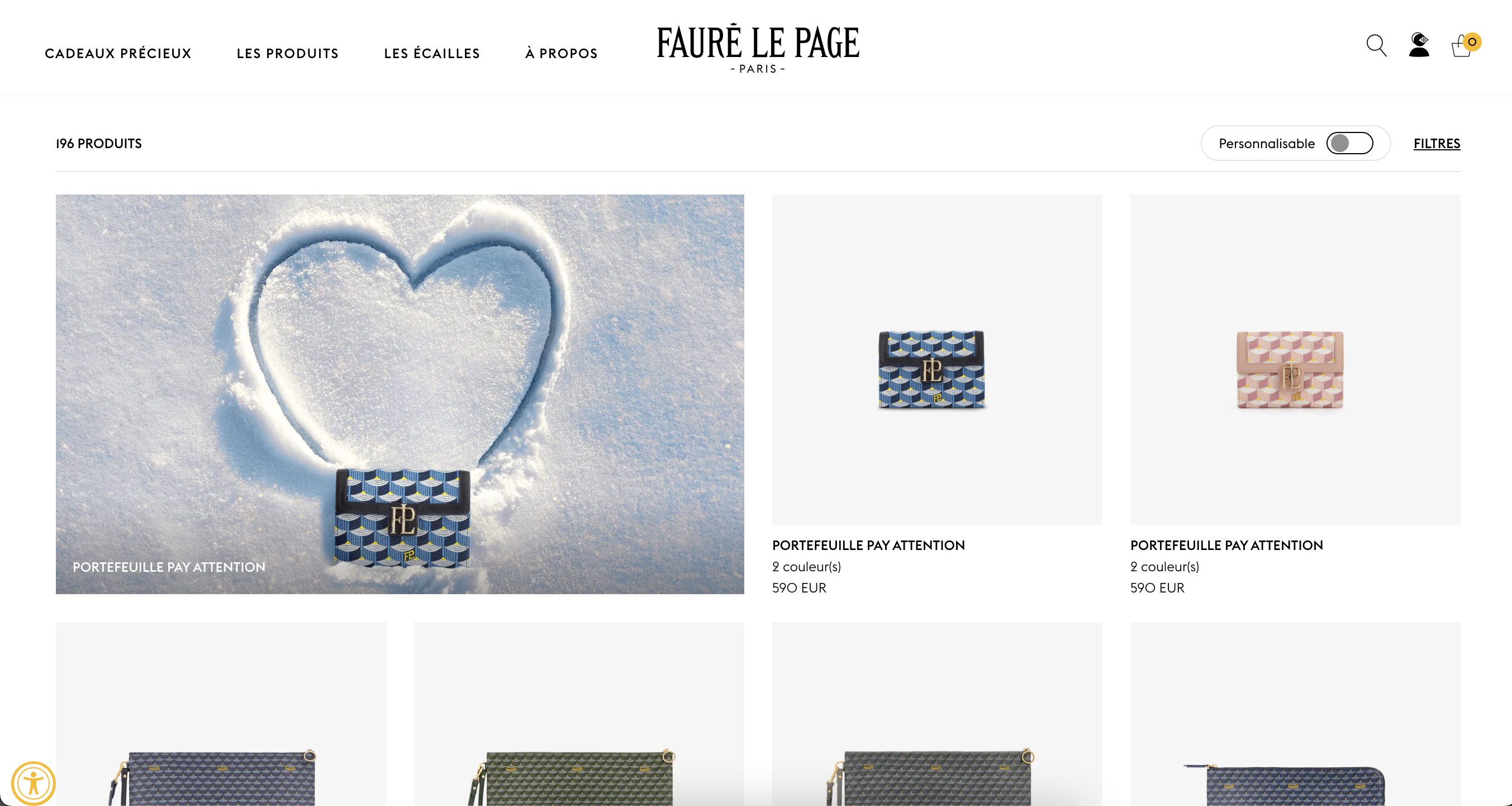Open the FILTRES panel
The image size is (1512, 806).
[1436, 143]
